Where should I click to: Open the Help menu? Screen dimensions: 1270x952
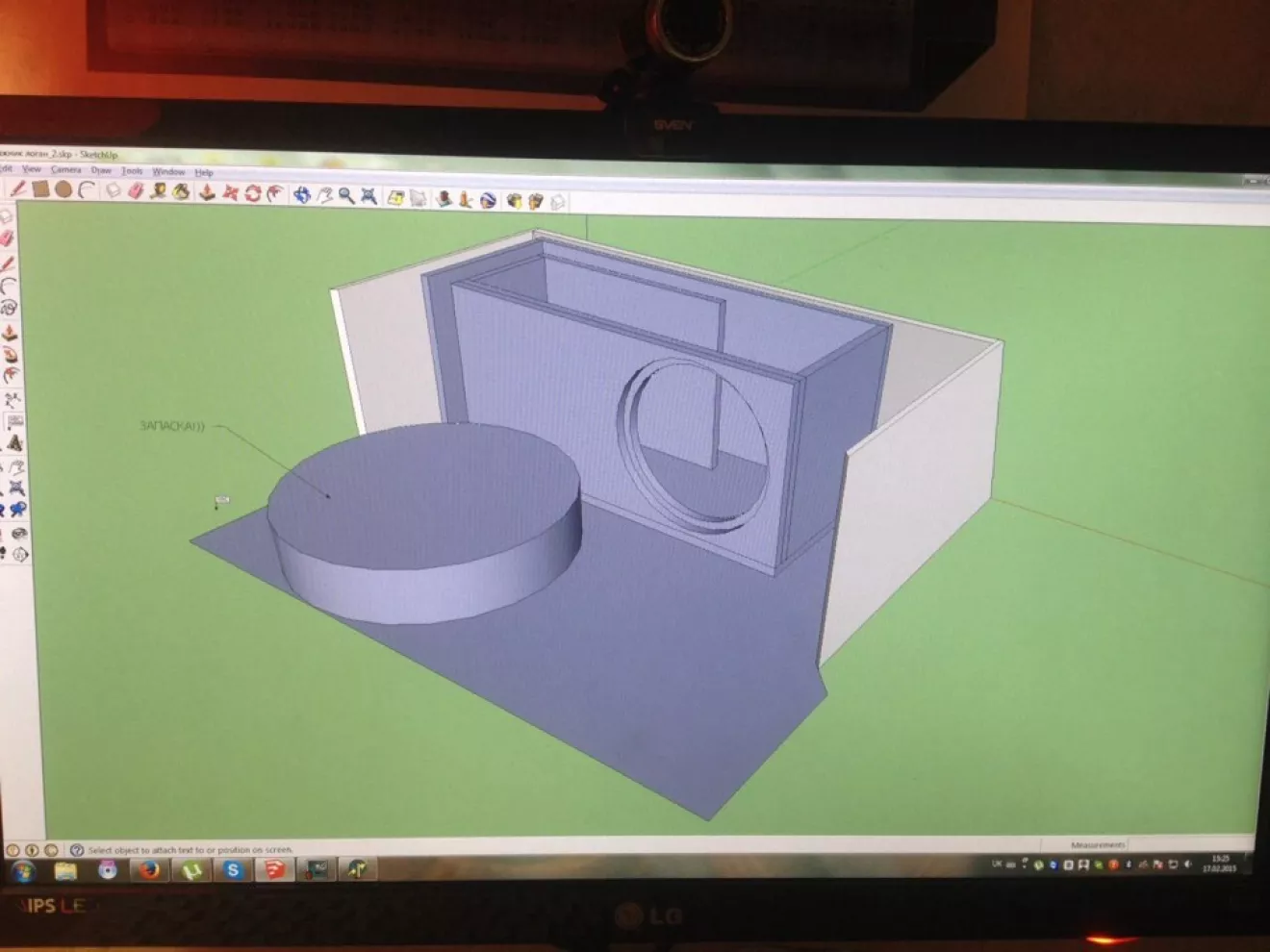(204, 173)
